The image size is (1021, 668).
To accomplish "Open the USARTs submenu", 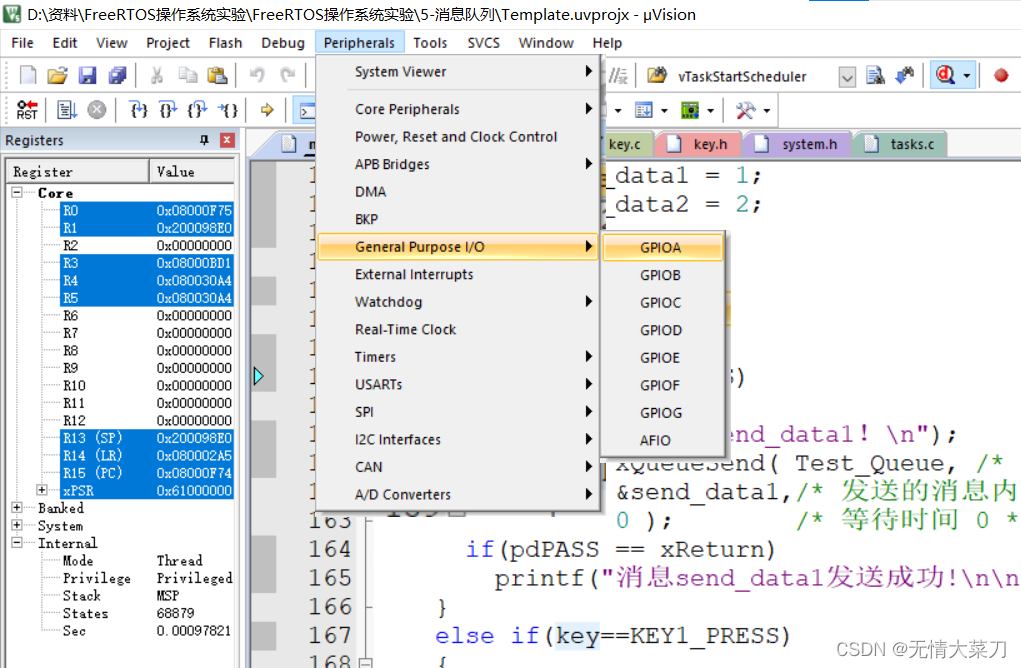I will point(457,384).
